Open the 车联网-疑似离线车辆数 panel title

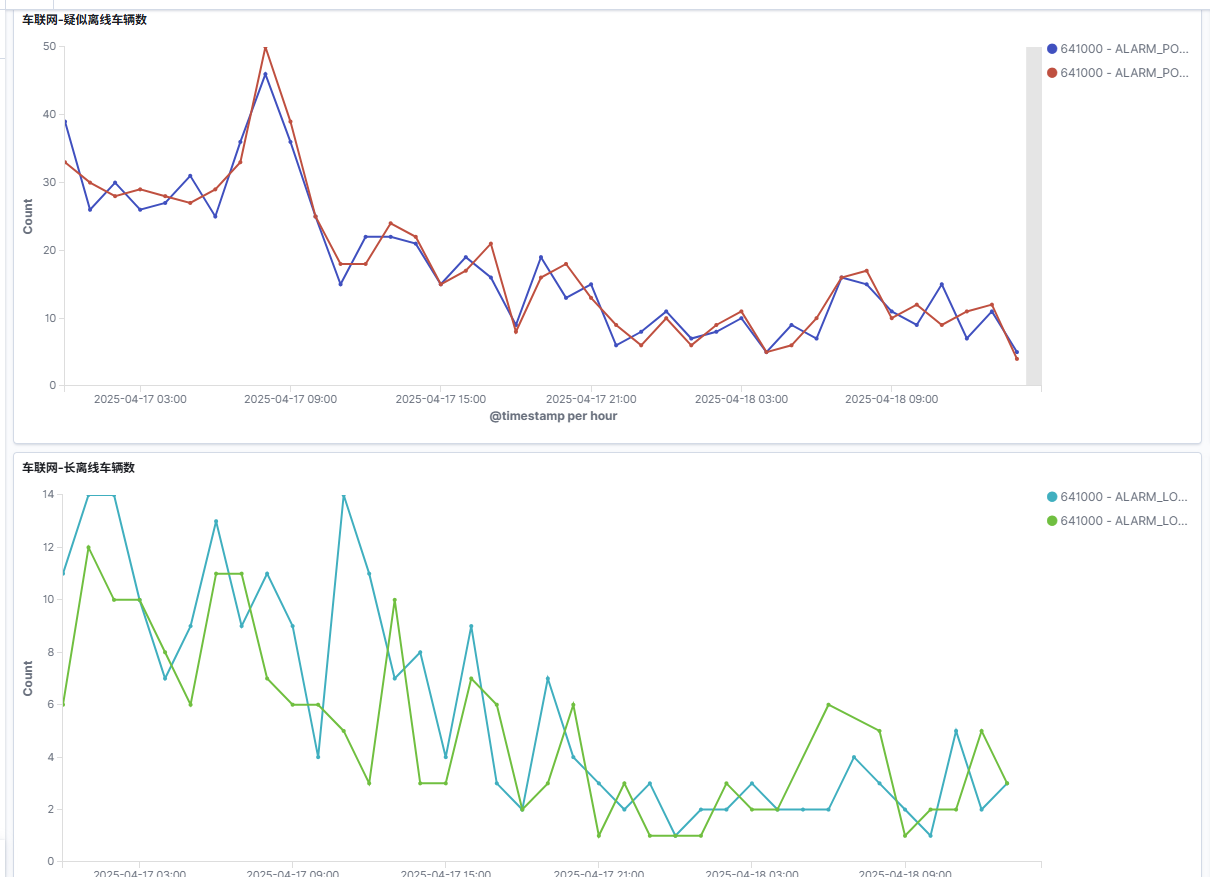[85, 20]
